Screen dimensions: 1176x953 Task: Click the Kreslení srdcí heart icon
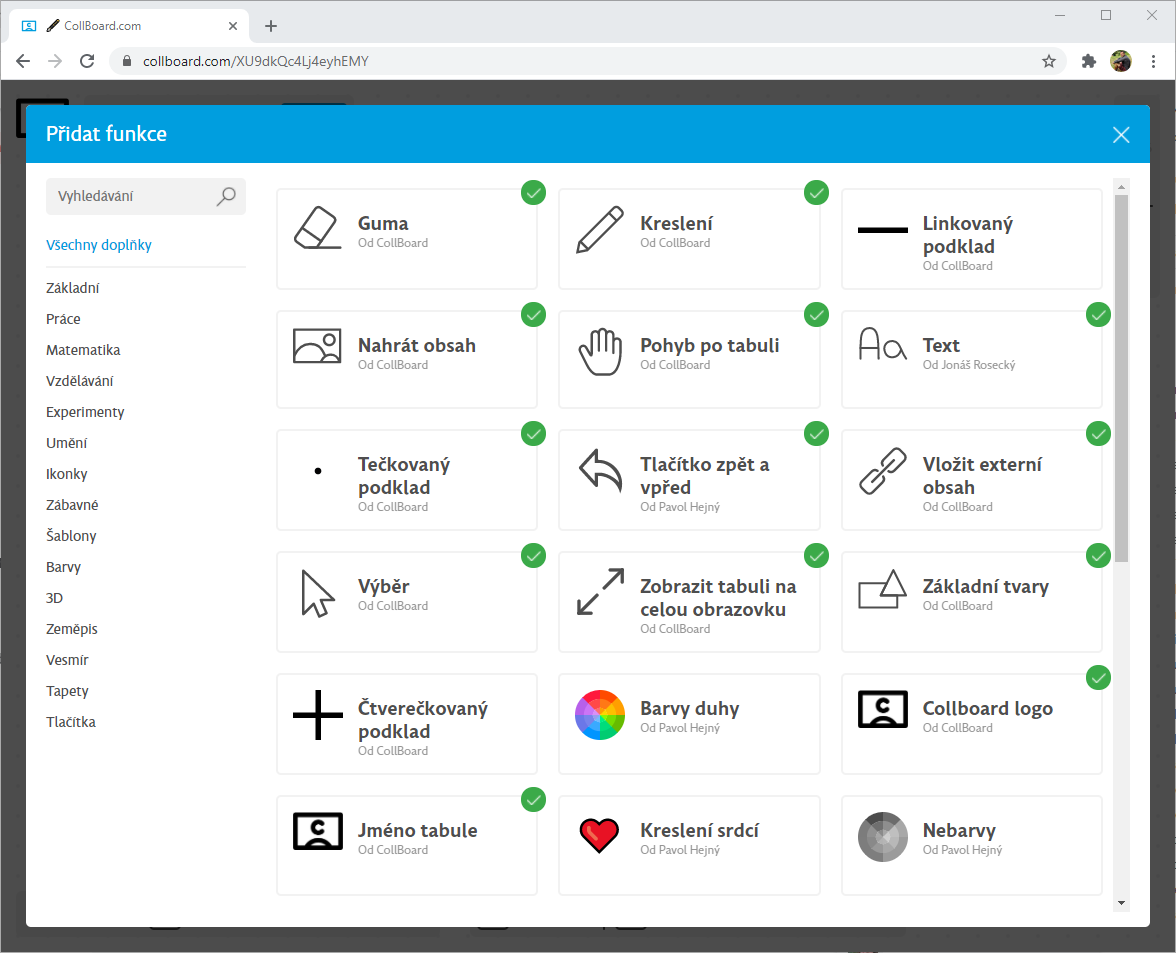click(x=600, y=835)
